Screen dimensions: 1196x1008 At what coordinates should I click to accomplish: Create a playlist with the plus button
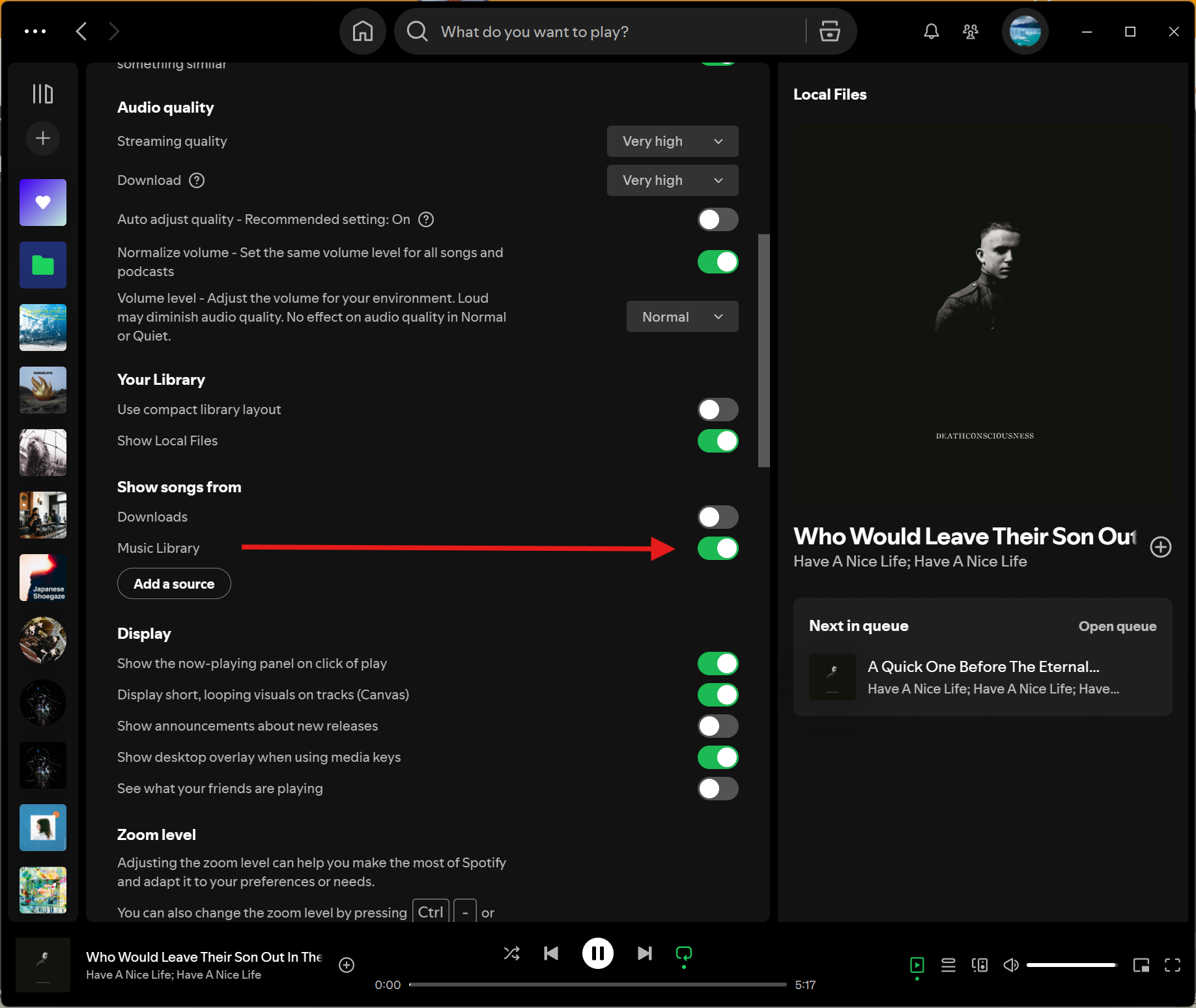(43, 138)
